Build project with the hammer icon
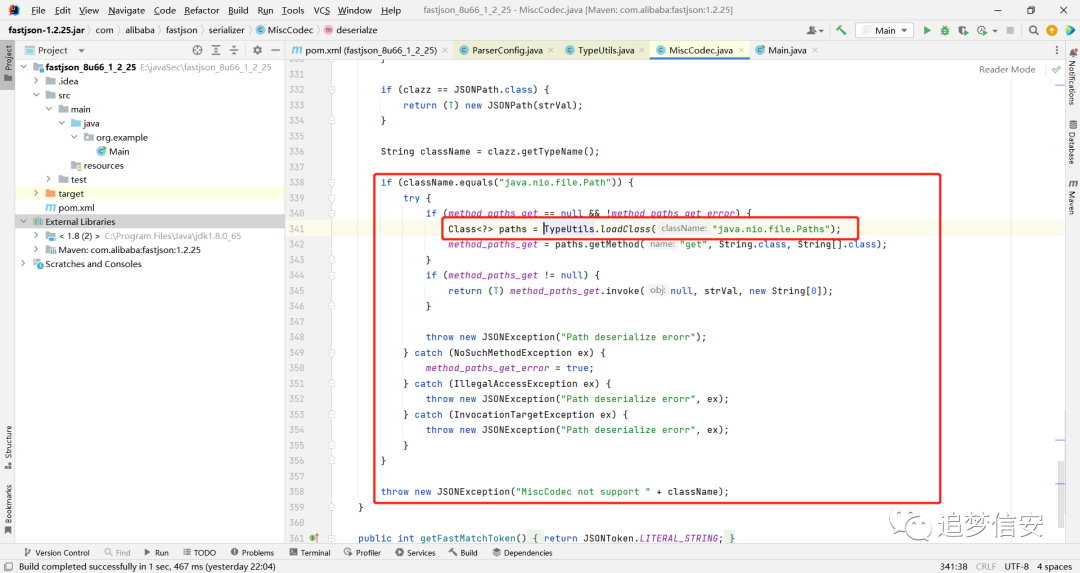This screenshot has height=573, width=1080. pyautogui.click(x=841, y=30)
